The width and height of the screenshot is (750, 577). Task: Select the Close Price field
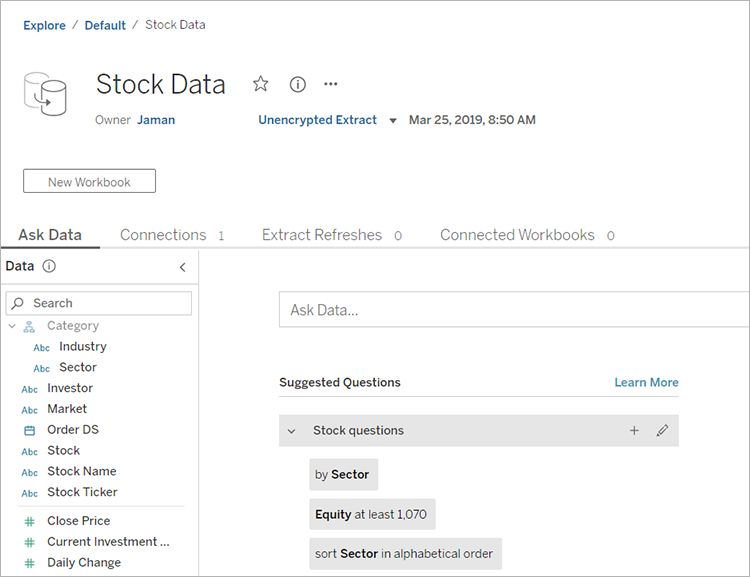pyautogui.click(x=78, y=521)
